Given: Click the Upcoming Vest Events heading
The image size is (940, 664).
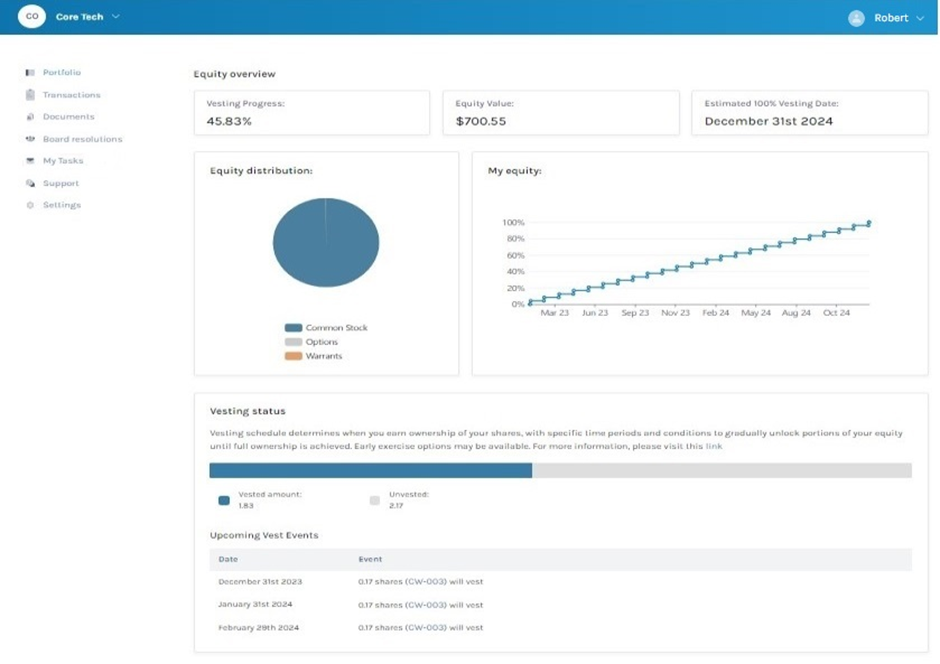Looking at the screenshot, I should (x=264, y=536).
